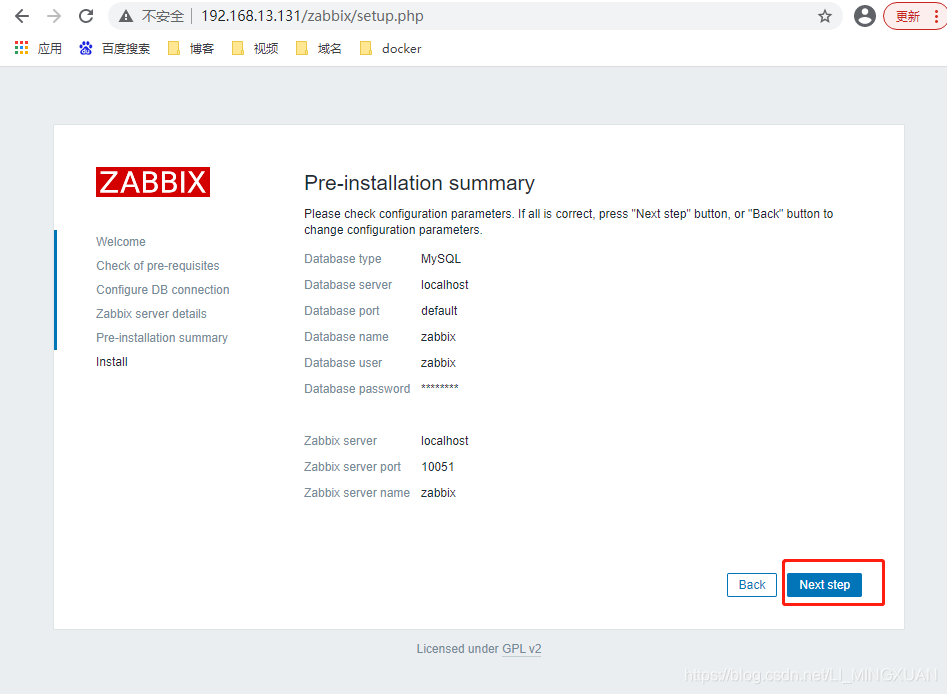Click the Database name label
The image size is (947, 694).
346,336
